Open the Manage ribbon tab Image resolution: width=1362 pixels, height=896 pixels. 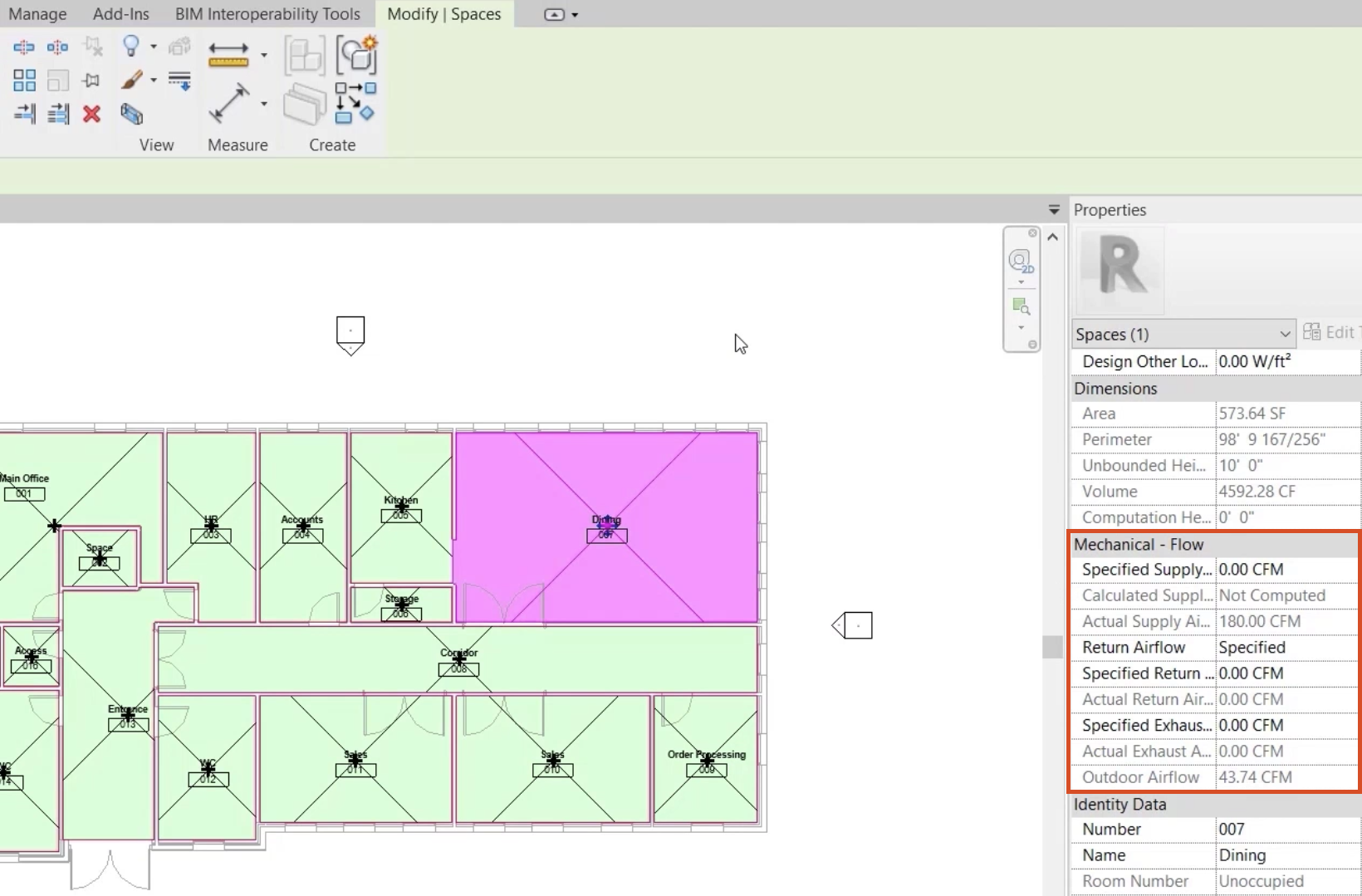37,14
